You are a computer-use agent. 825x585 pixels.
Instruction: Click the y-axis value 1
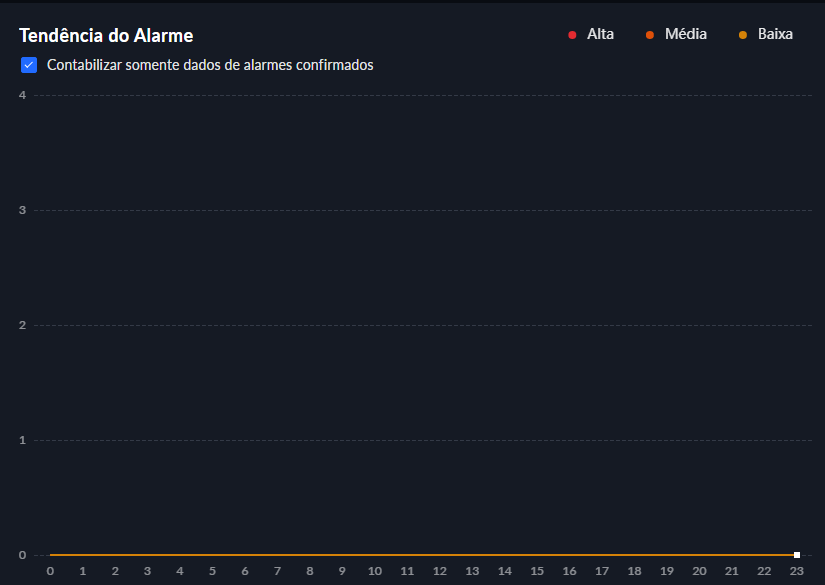point(22,440)
